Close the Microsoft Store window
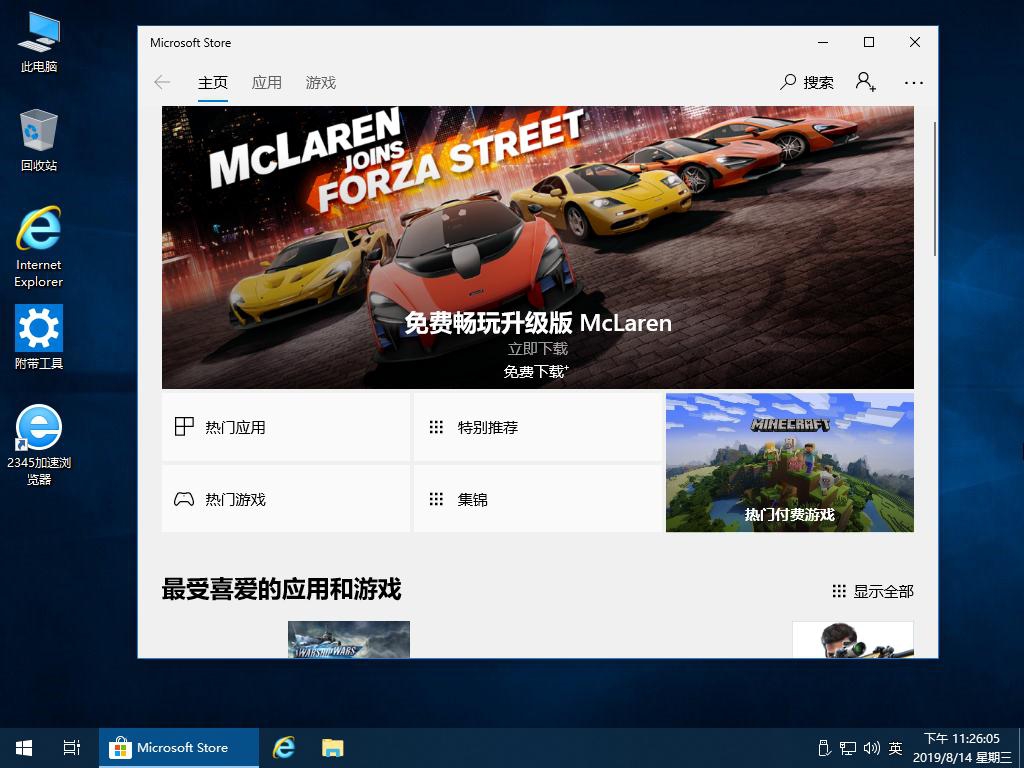 coord(914,42)
